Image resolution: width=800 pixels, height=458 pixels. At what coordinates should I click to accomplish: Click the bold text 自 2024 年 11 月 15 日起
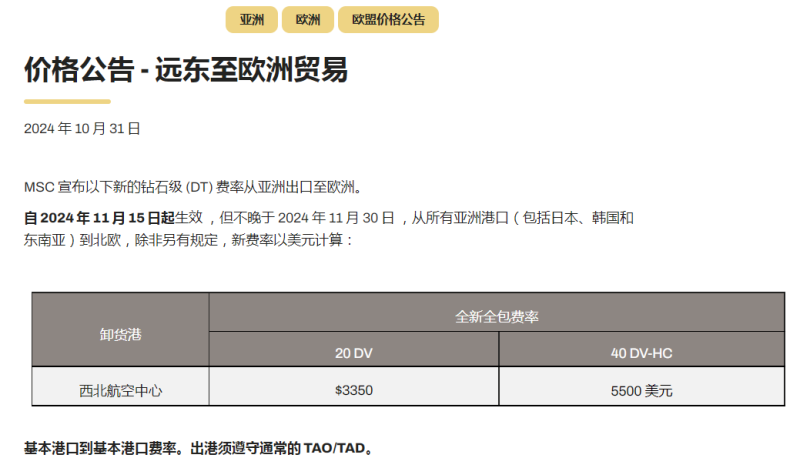(x=99, y=217)
